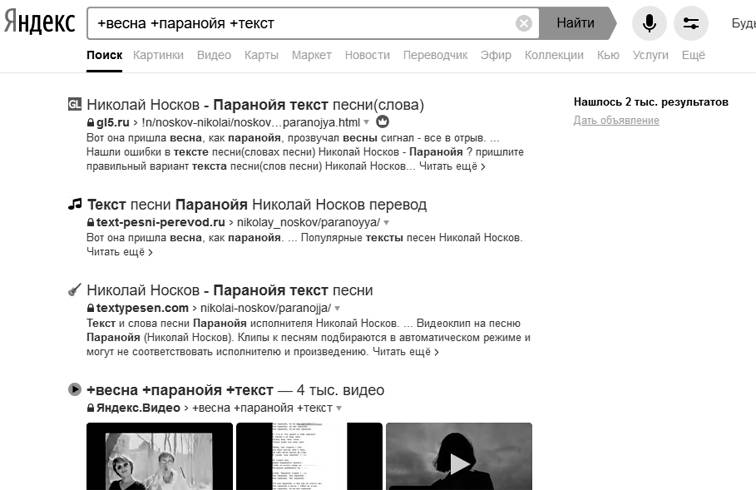Click the 'Дать объявление' link
The height and width of the screenshot is (490, 756).
[x=616, y=121]
